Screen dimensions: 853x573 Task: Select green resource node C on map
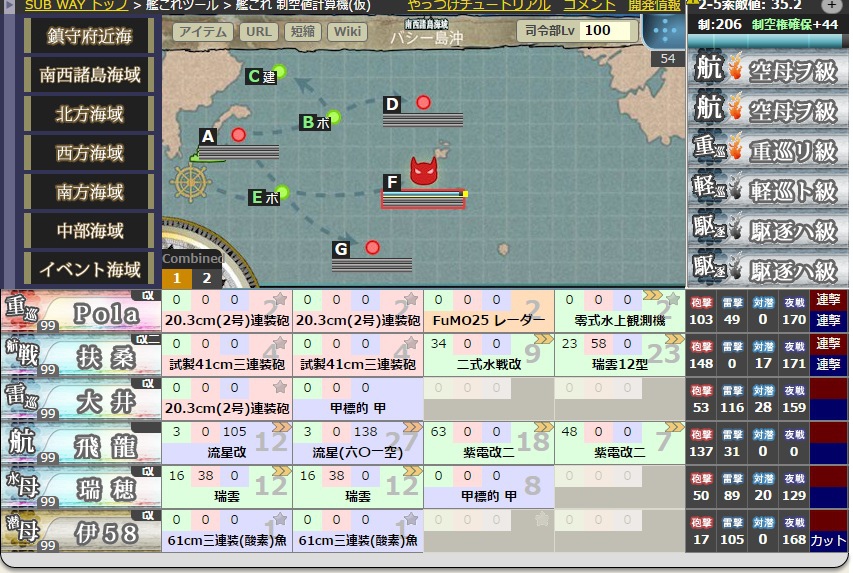[x=280, y=72]
